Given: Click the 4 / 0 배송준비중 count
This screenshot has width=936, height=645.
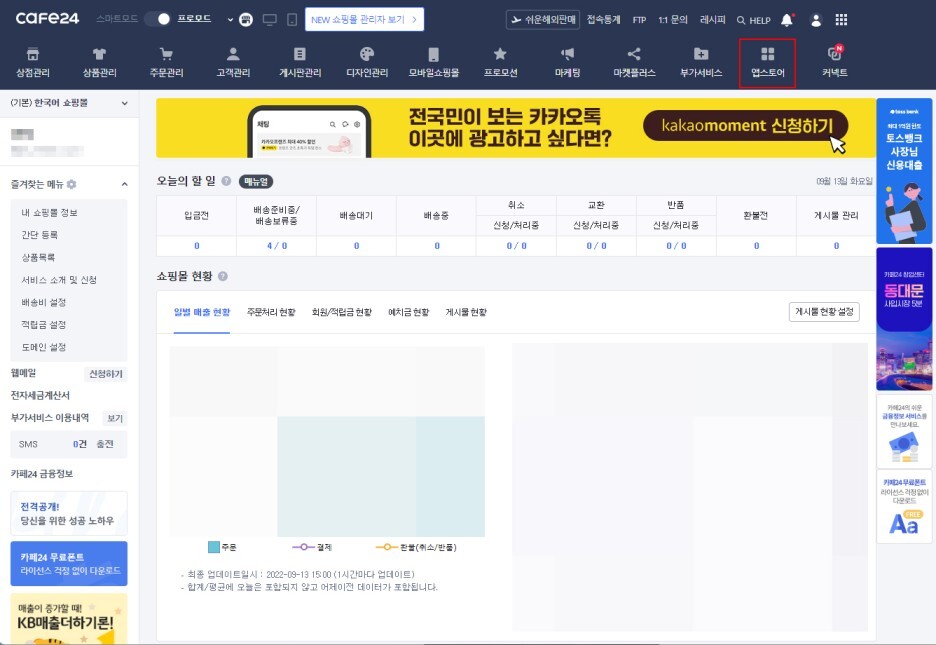Looking at the screenshot, I should pyautogui.click(x=277, y=246).
